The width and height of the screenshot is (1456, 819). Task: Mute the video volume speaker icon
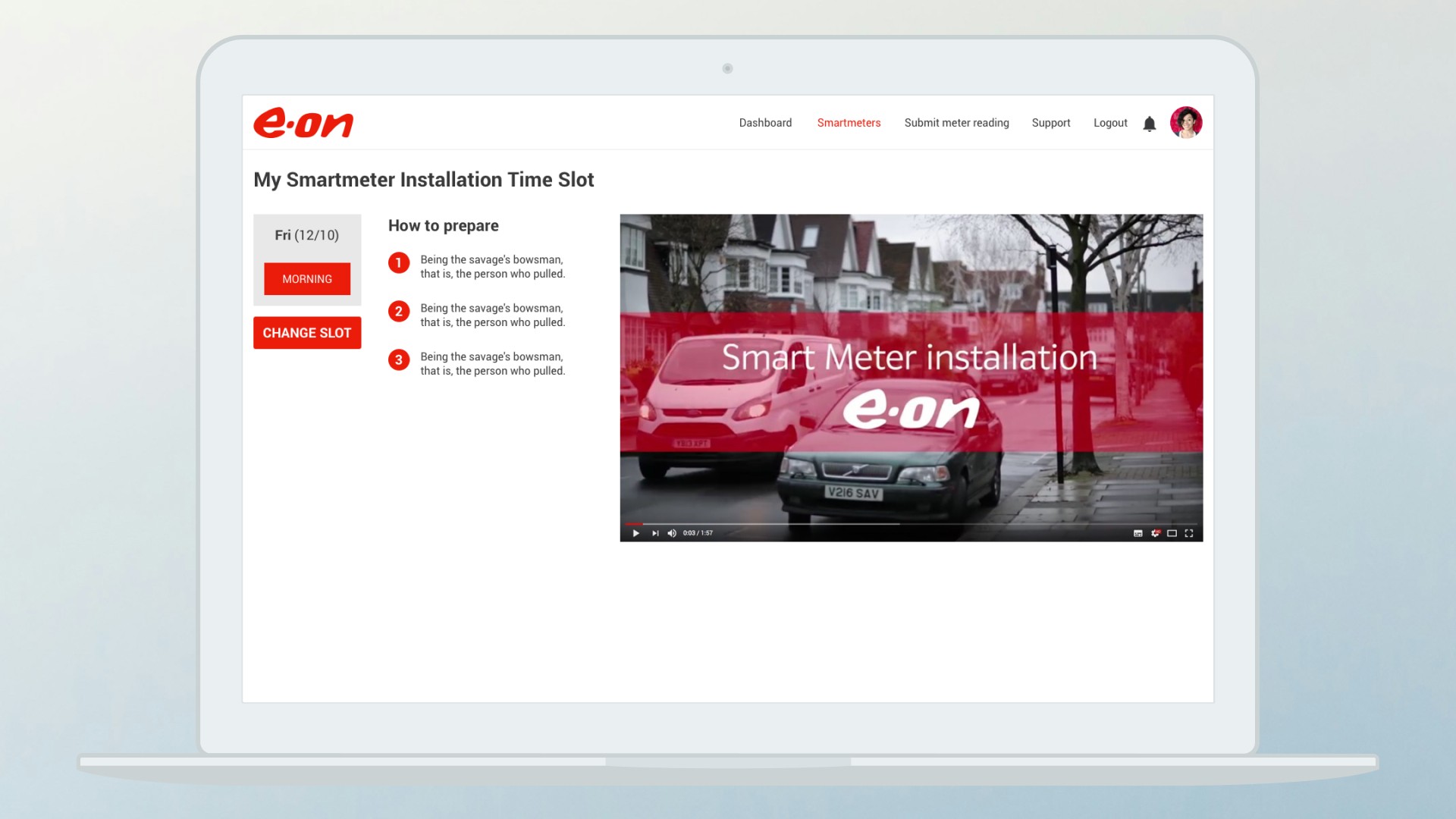tap(672, 533)
